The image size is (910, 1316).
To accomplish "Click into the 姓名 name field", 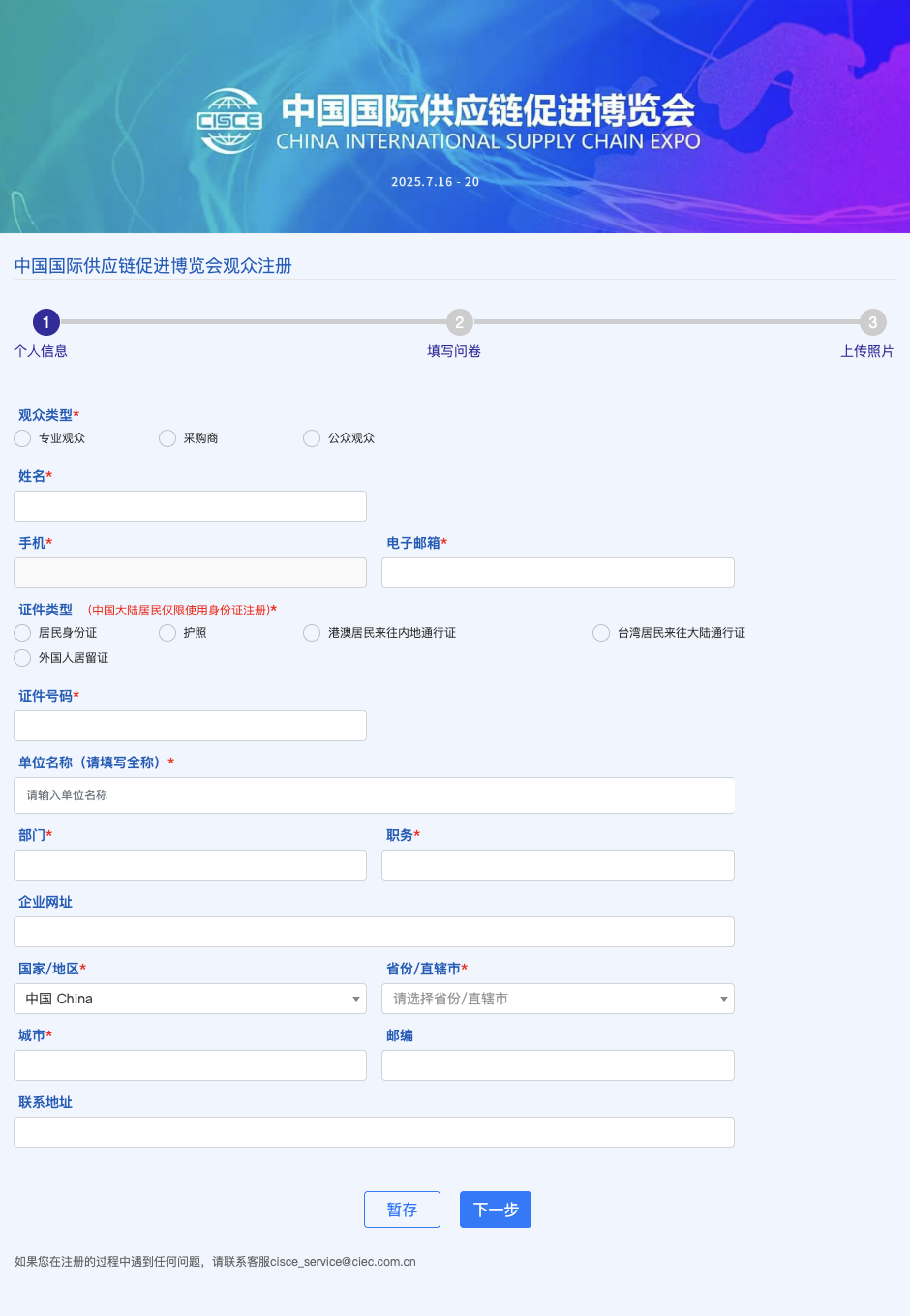I will point(190,506).
